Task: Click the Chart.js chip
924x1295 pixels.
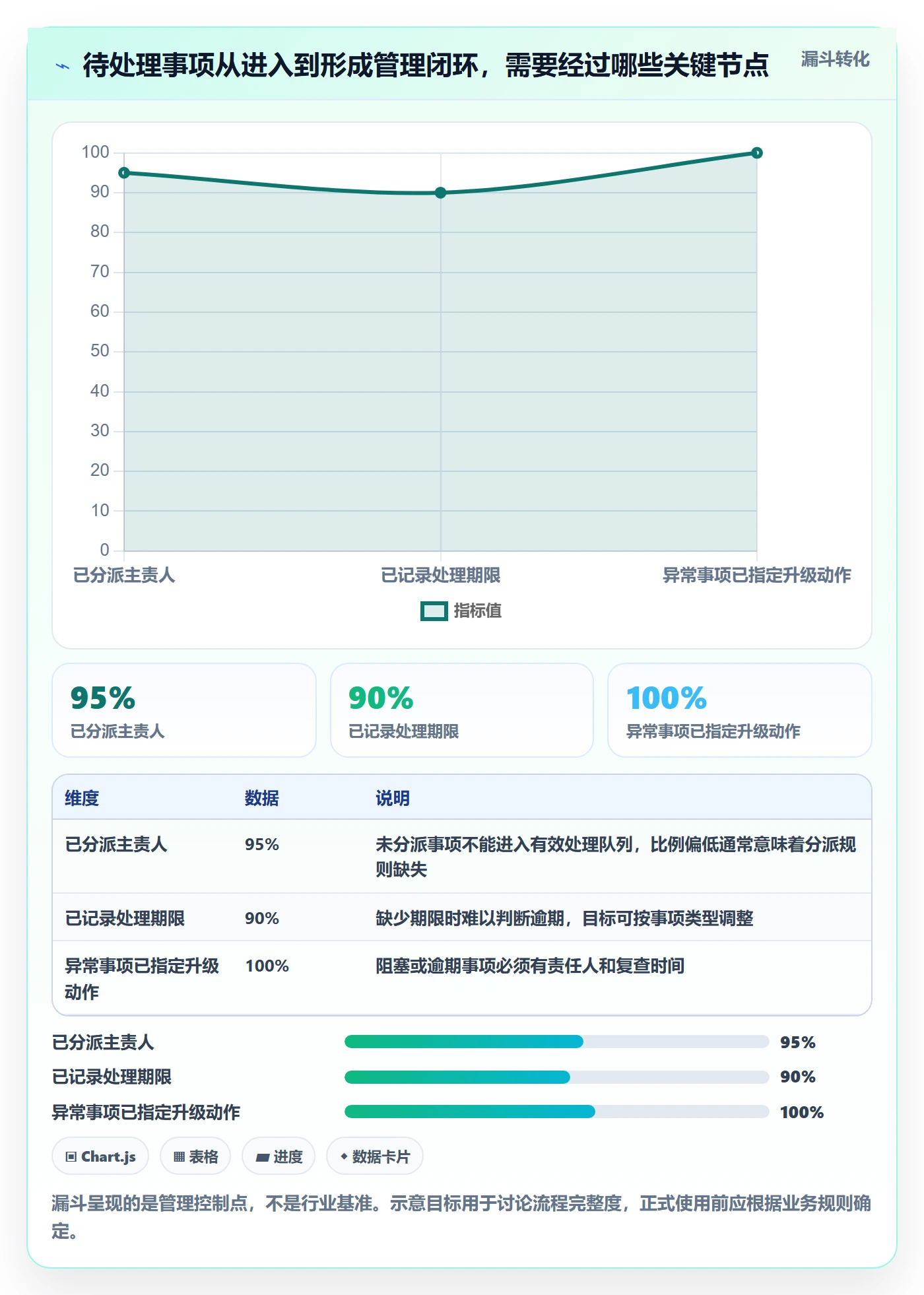Action: (x=100, y=1156)
